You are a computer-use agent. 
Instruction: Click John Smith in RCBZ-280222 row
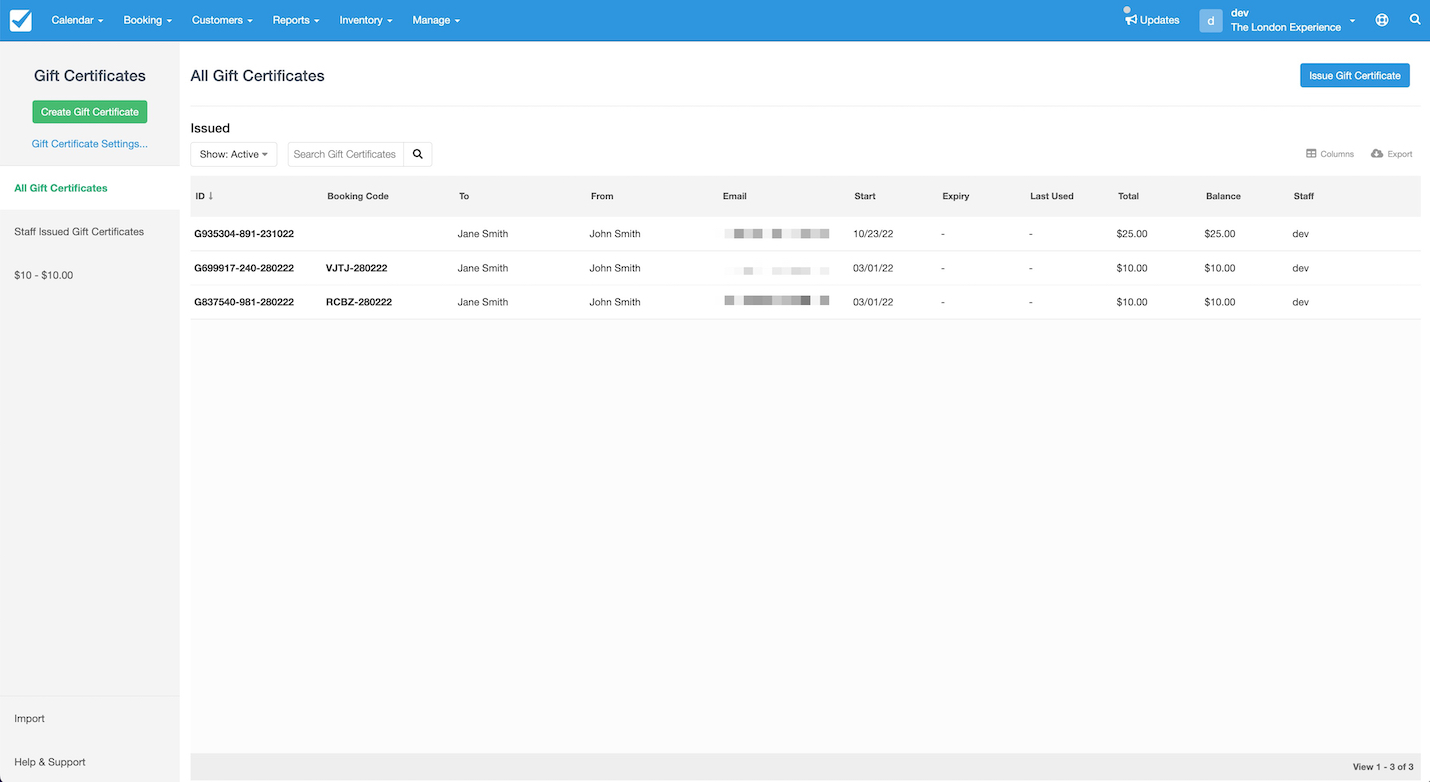click(x=615, y=302)
